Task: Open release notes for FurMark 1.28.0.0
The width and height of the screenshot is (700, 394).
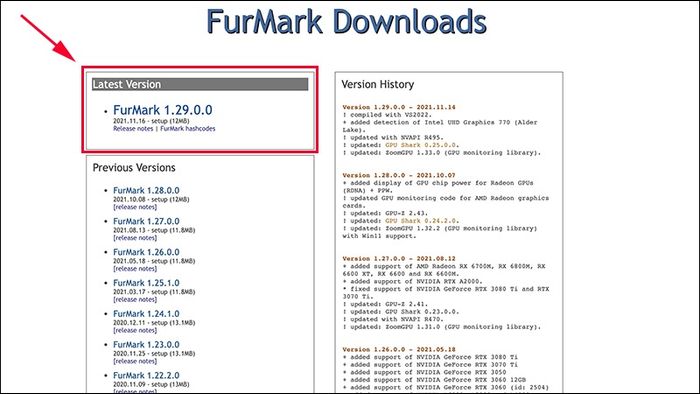Action: point(135,207)
